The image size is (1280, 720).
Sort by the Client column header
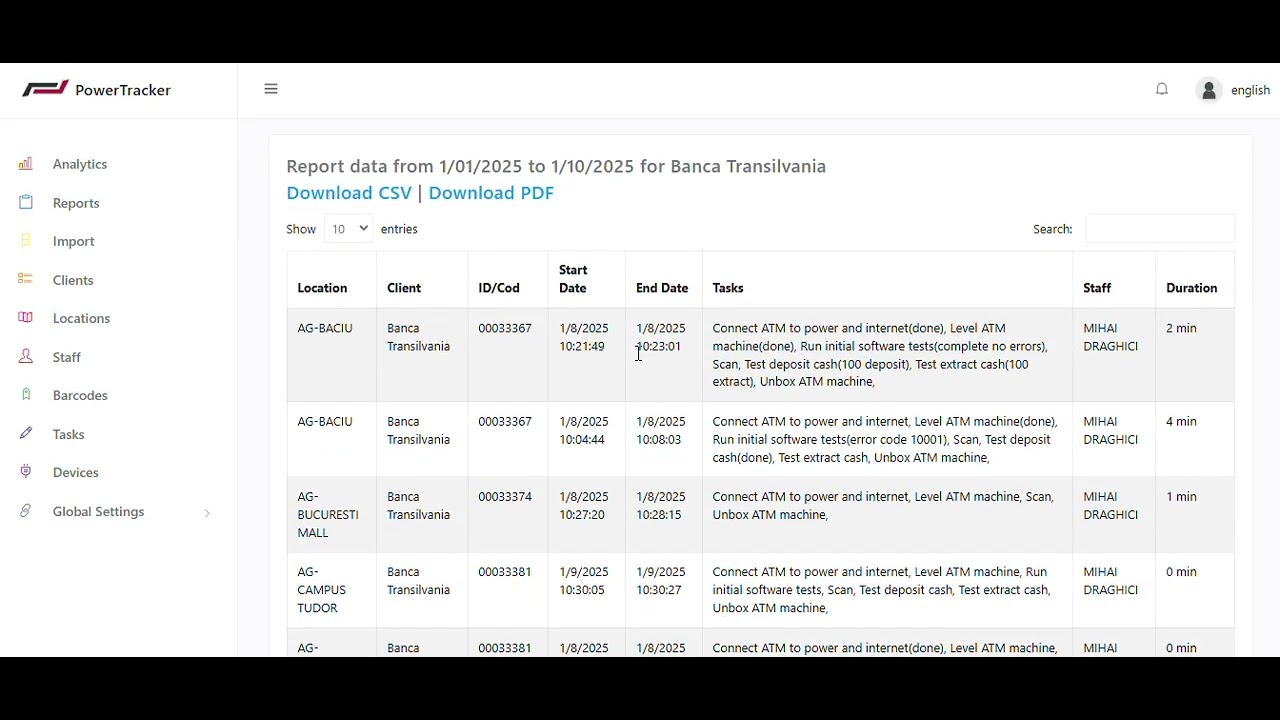(x=422, y=279)
